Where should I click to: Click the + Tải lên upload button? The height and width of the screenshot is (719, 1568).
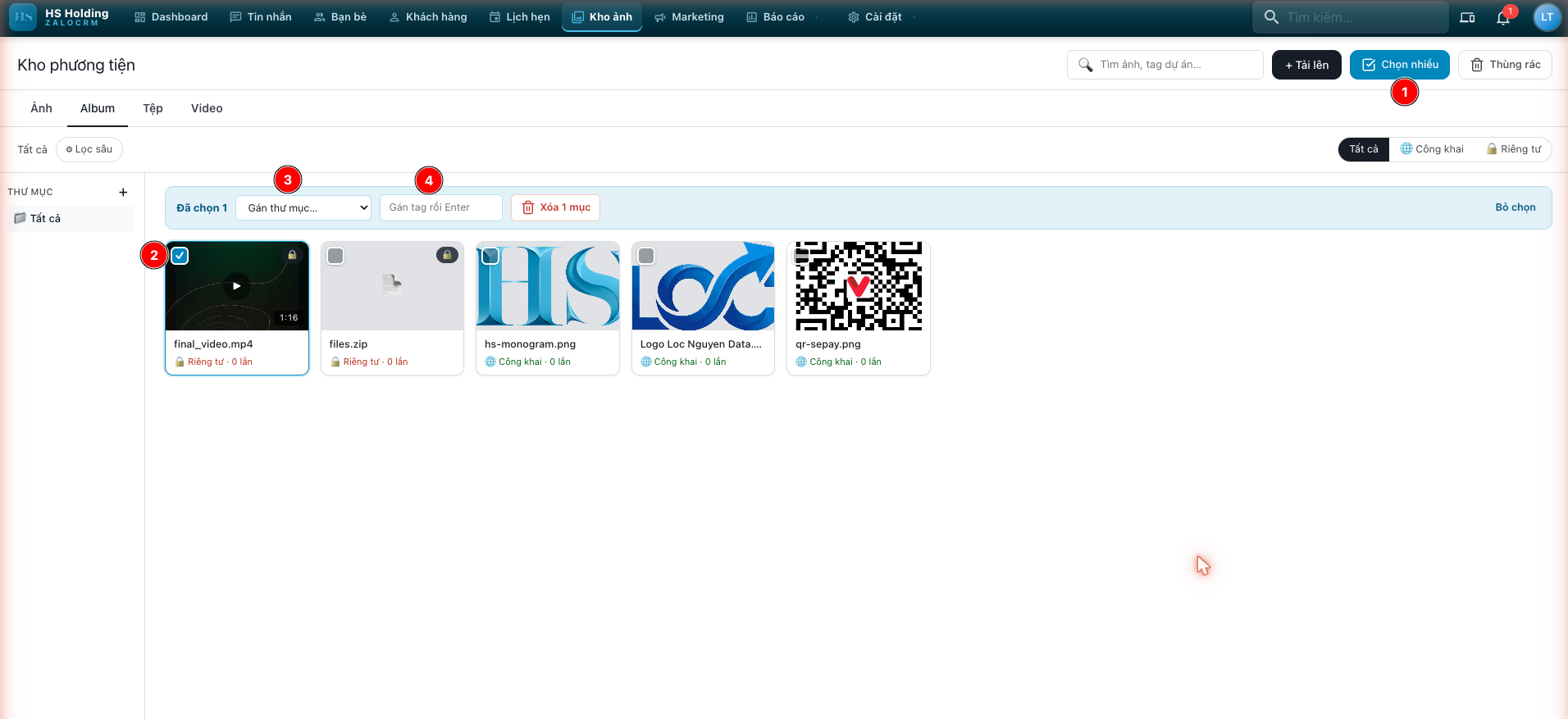(x=1306, y=65)
